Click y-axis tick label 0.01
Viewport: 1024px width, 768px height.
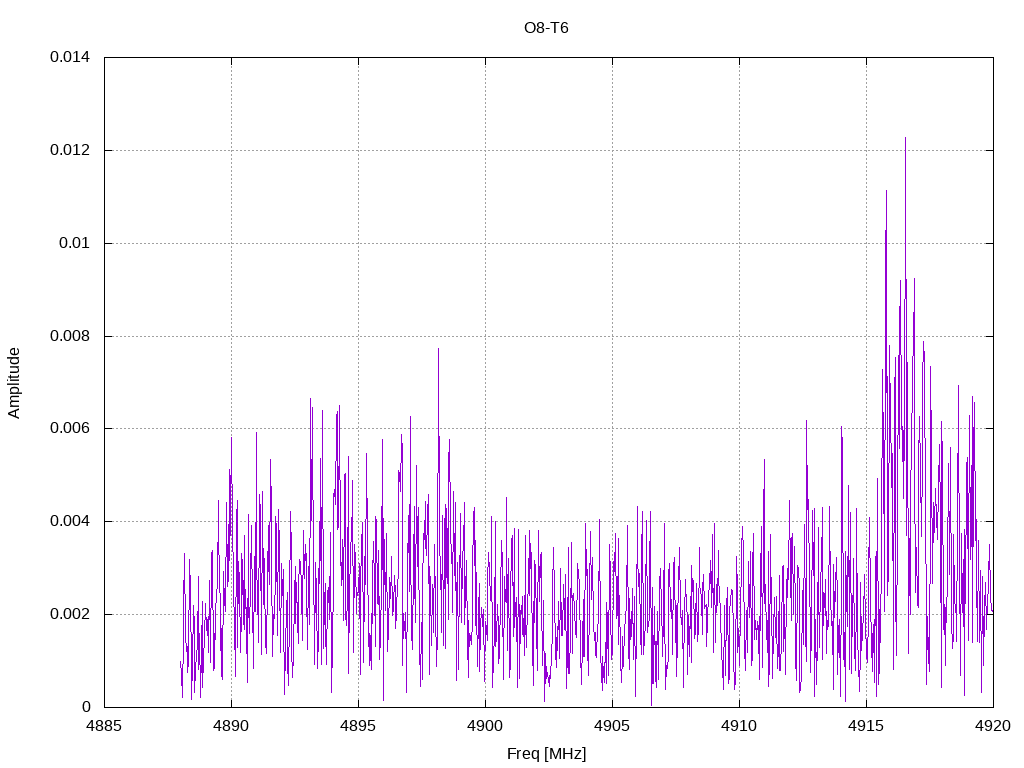(x=74, y=243)
